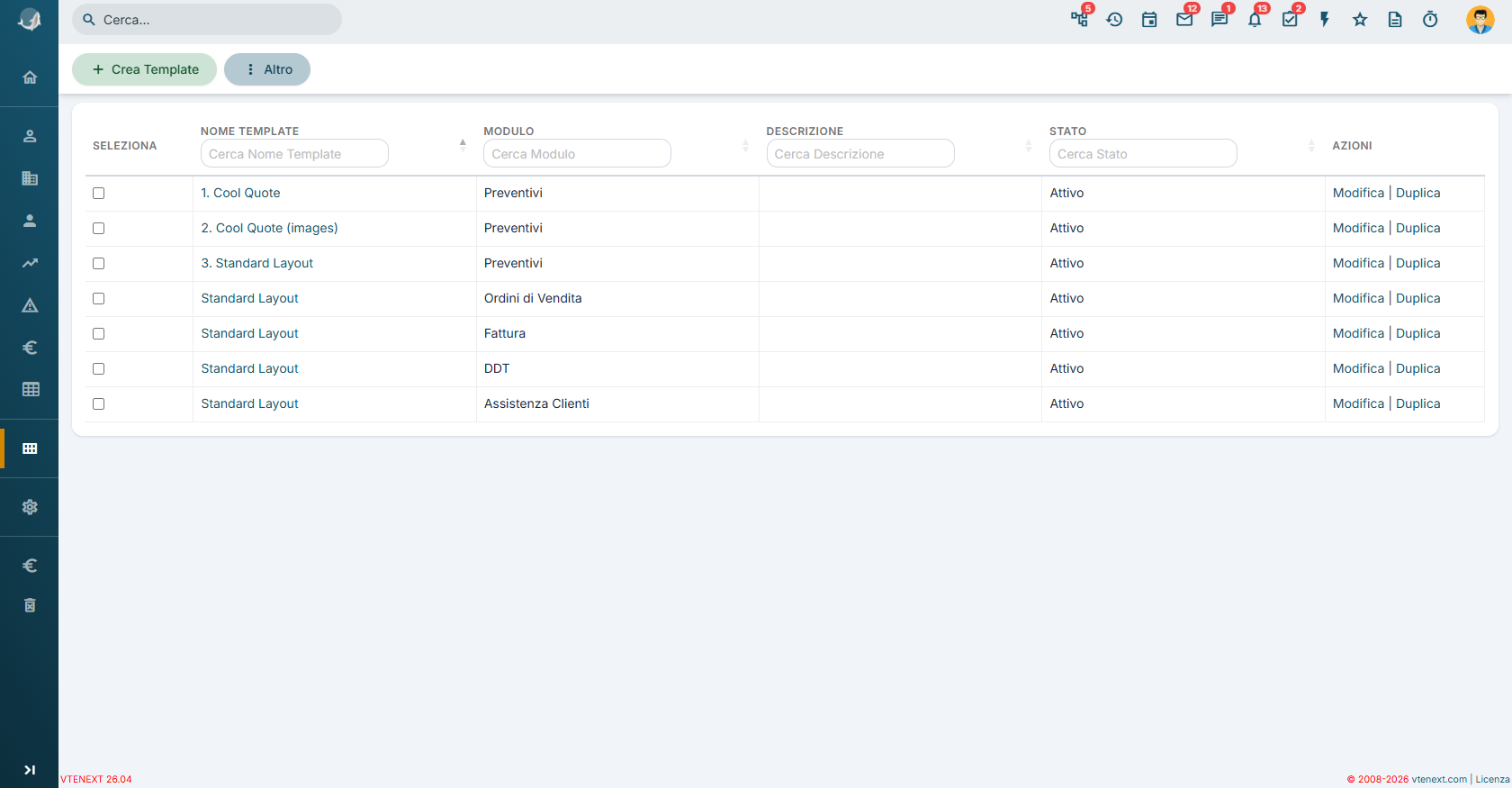Open the Licenza footer link
1512x788 pixels.
1492,779
